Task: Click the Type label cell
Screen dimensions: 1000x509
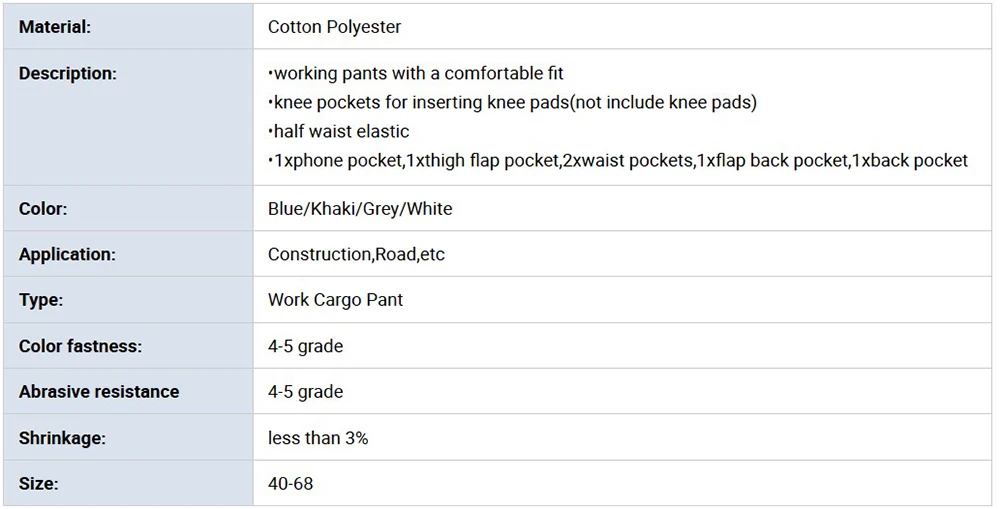Action: click(128, 300)
